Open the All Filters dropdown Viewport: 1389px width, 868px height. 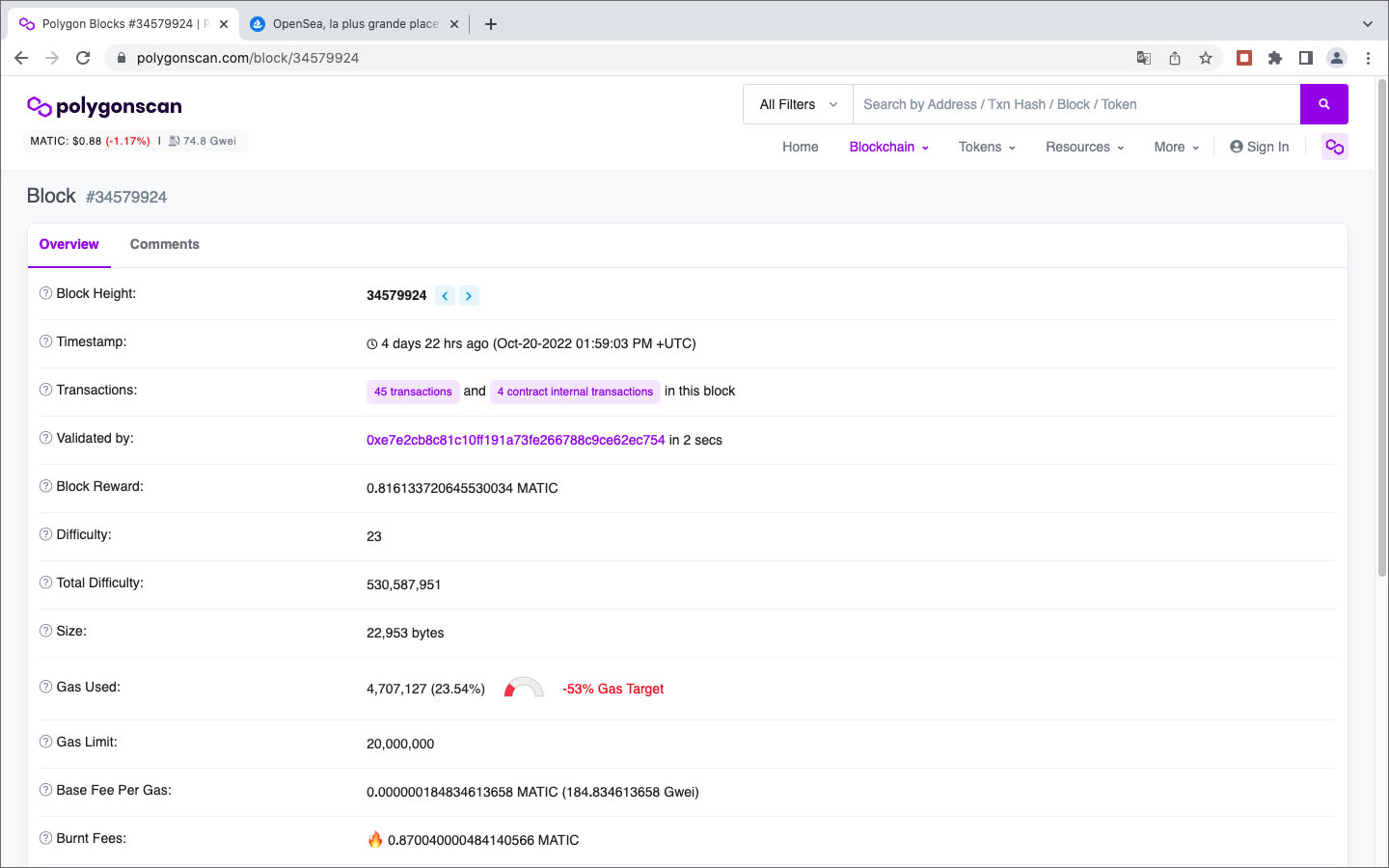coord(799,104)
